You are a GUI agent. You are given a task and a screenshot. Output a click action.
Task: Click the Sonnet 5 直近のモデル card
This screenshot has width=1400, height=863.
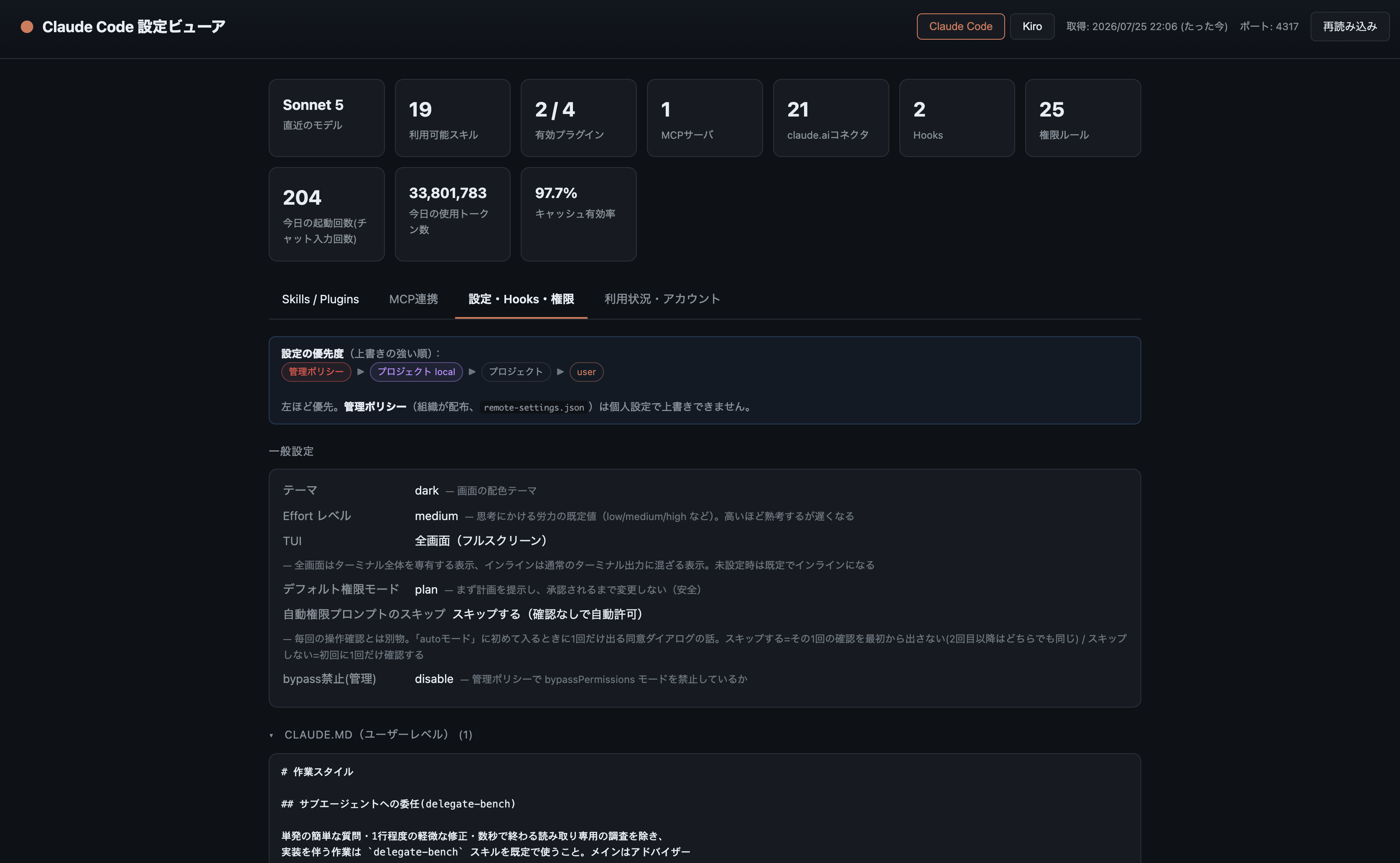pos(326,118)
